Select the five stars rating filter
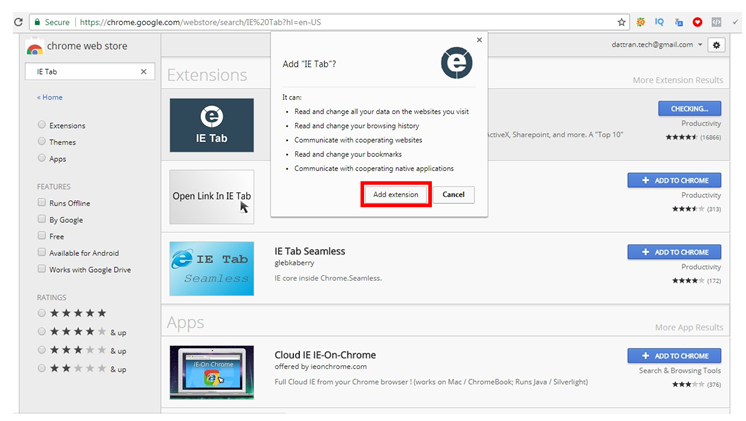Viewport: 746px width, 421px height. pyautogui.click(x=42, y=313)
